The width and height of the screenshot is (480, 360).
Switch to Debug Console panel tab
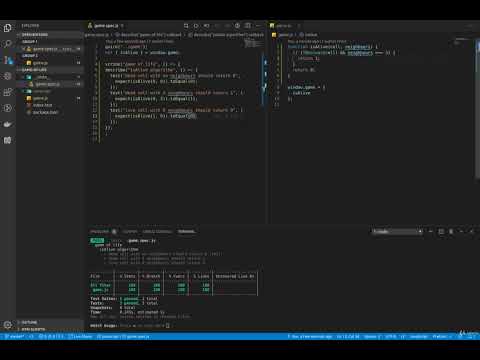157,231
